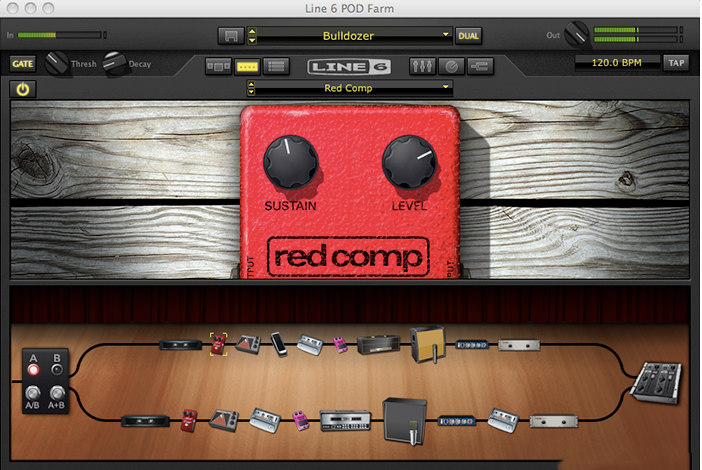This screenshot has width=702, height=470.
Task: Click the gate Thresh knob
Action: click(56, 63)
